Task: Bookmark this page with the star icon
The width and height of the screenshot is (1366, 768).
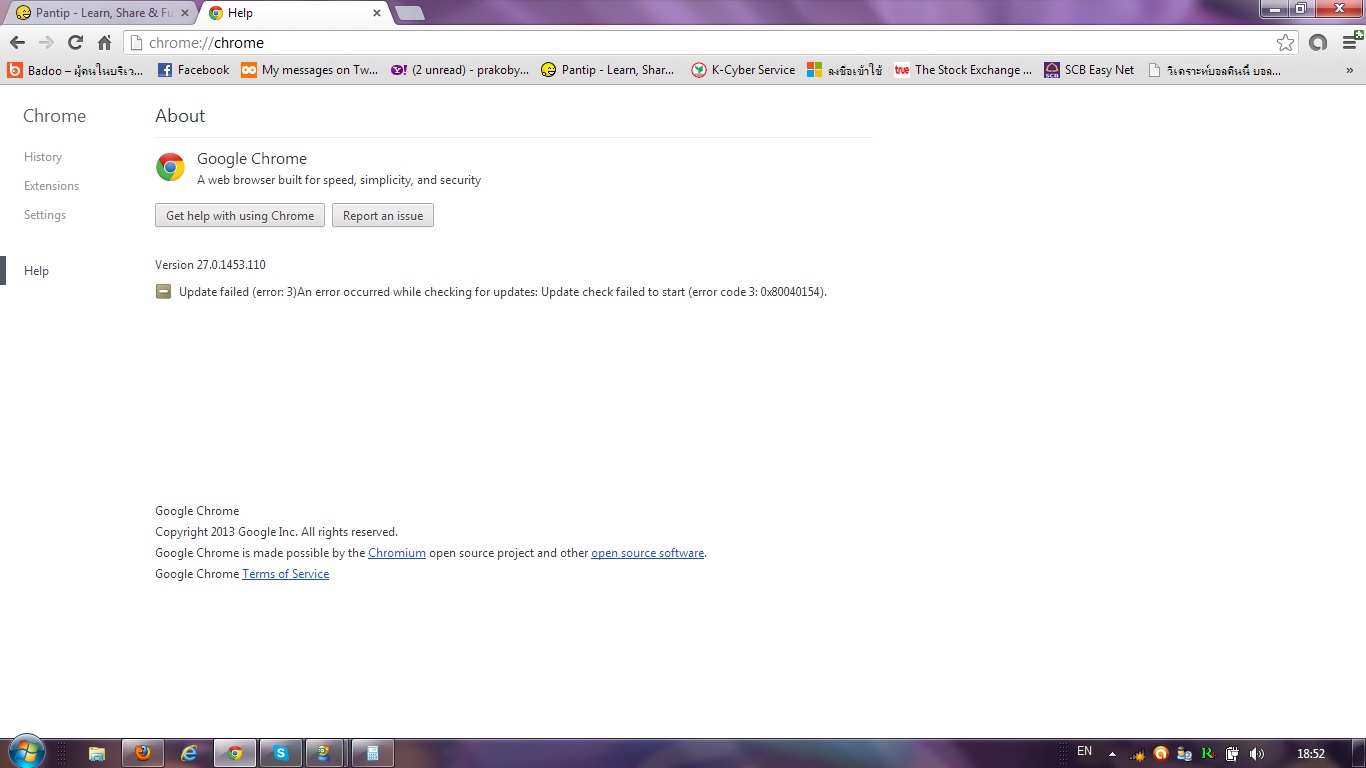Action: [1285, 43]
